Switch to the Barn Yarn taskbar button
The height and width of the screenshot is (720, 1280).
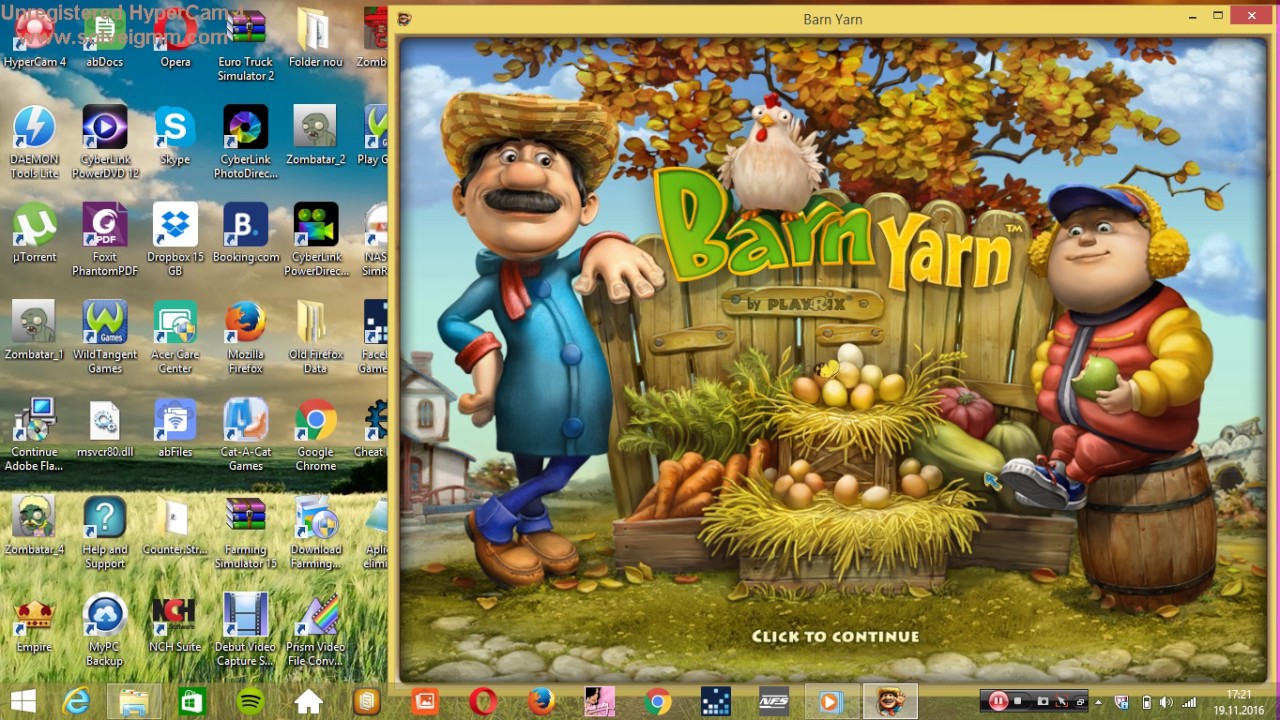(890, 702)
